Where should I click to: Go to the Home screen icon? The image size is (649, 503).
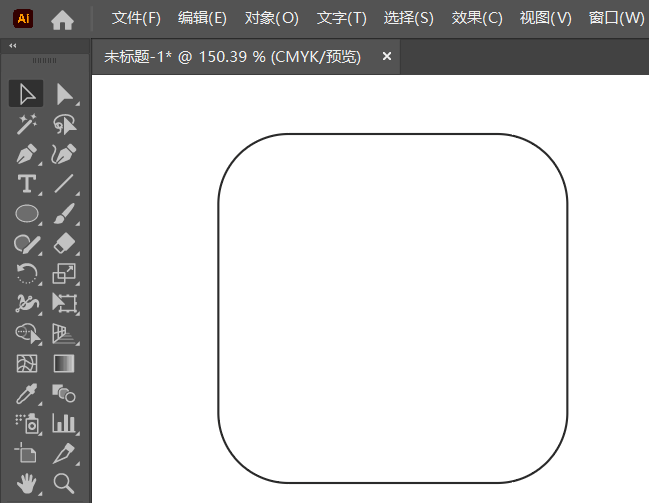(62, 19)
